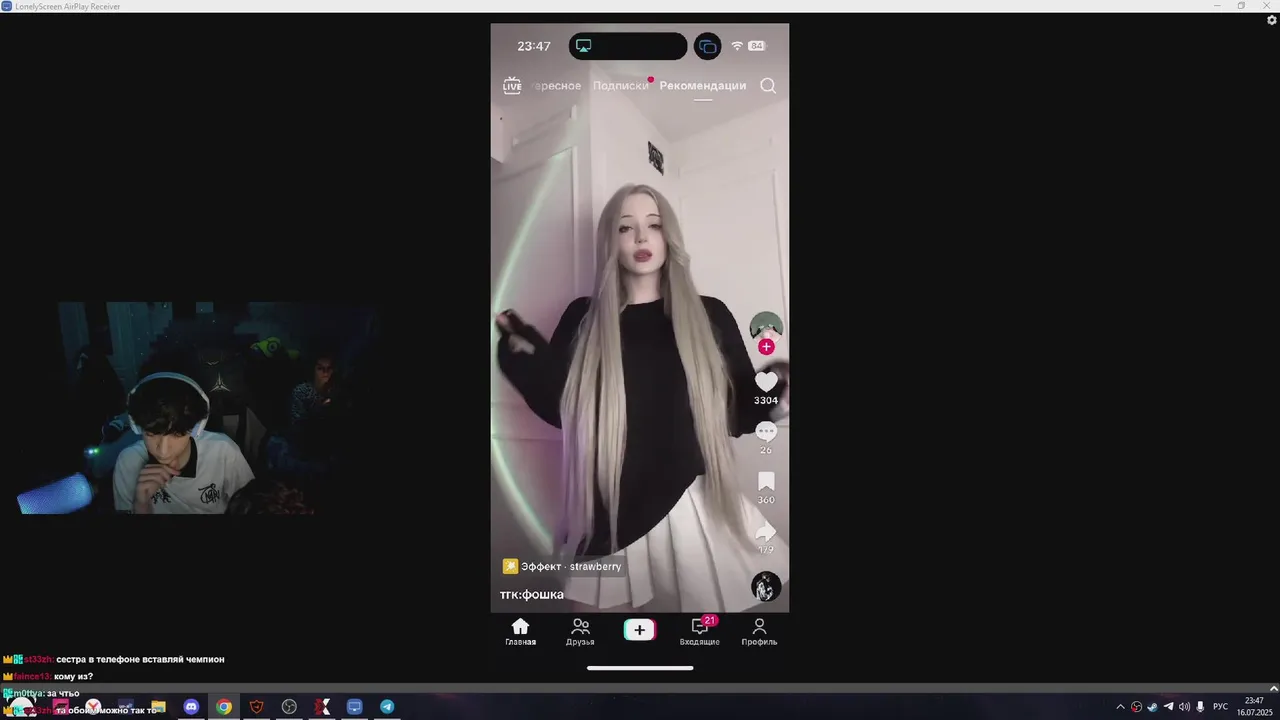Bookmark the video with the save icon
The width and height of the screenshot is (1280, 720).
766,482
